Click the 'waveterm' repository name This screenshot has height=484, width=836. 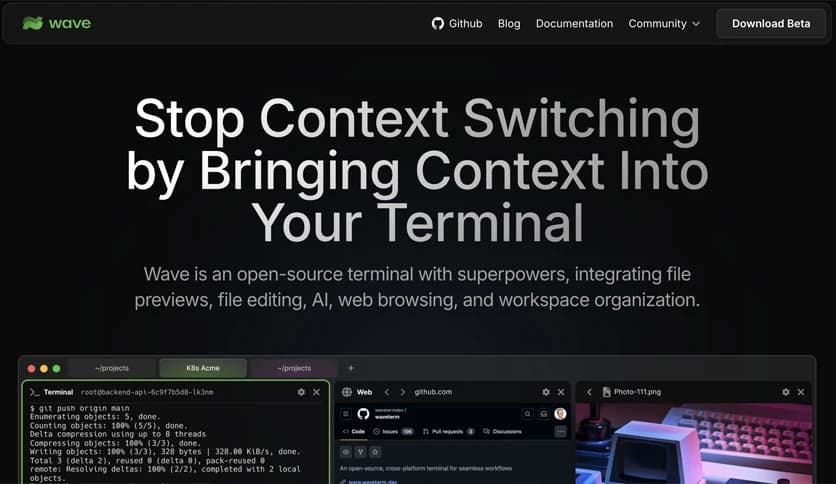coord(387,417)
